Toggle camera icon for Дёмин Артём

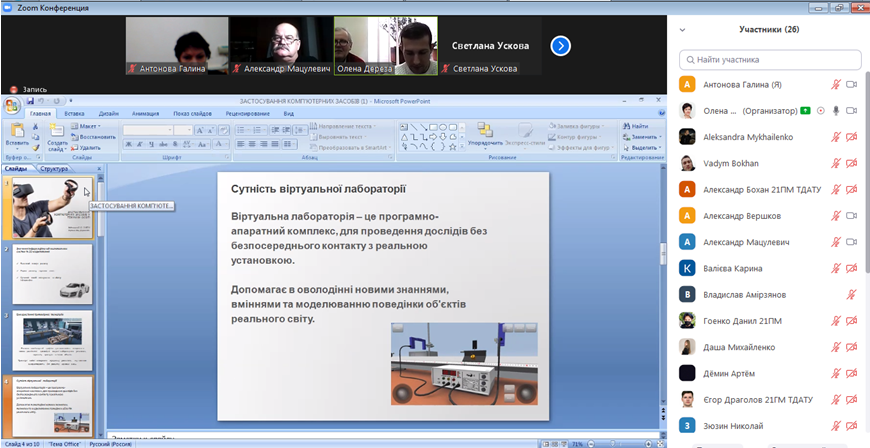(853, 373)
